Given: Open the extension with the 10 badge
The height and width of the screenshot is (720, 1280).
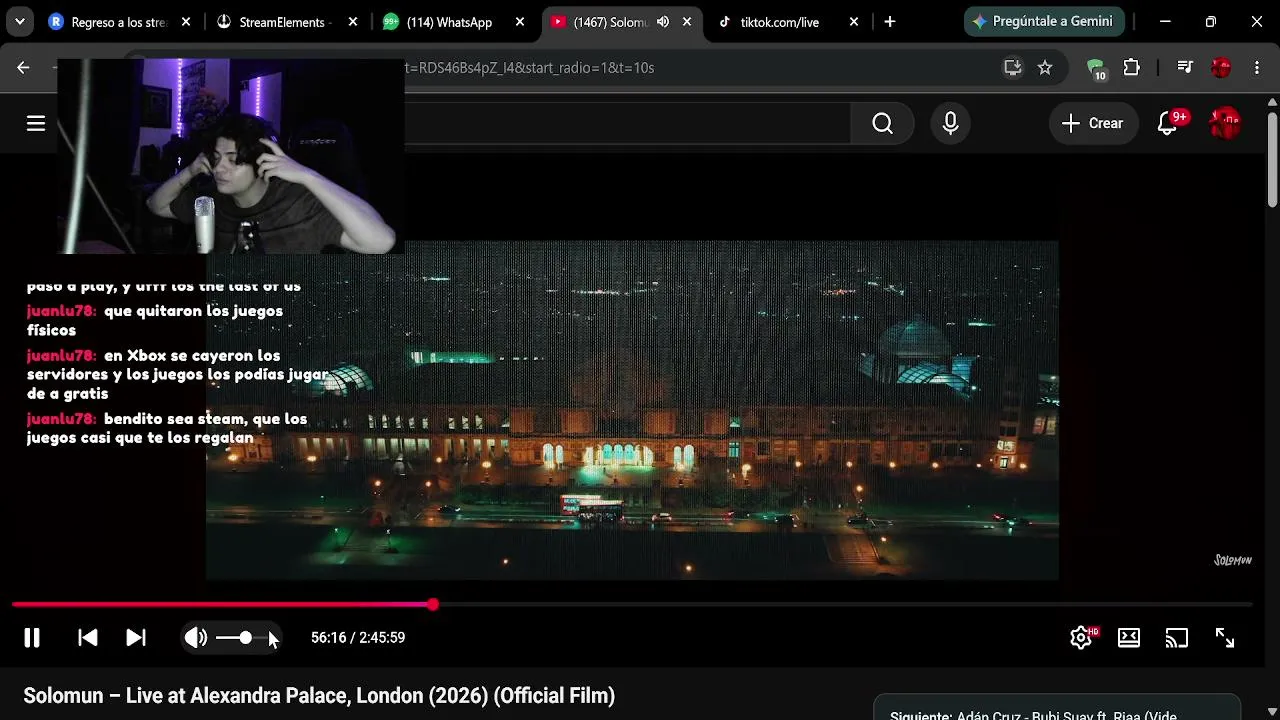Looking at the screenshot, I should tap(1097, 68).
